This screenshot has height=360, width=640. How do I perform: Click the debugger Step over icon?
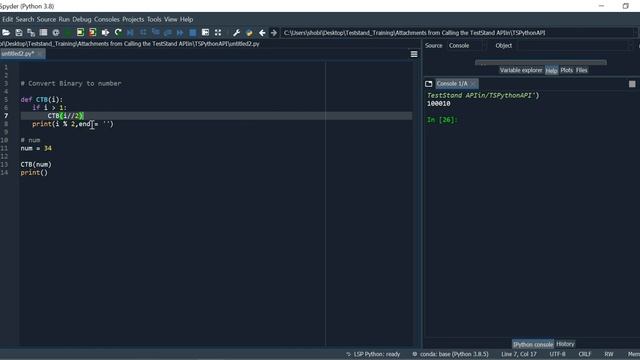pyautogui.click(x=143, y=33)
